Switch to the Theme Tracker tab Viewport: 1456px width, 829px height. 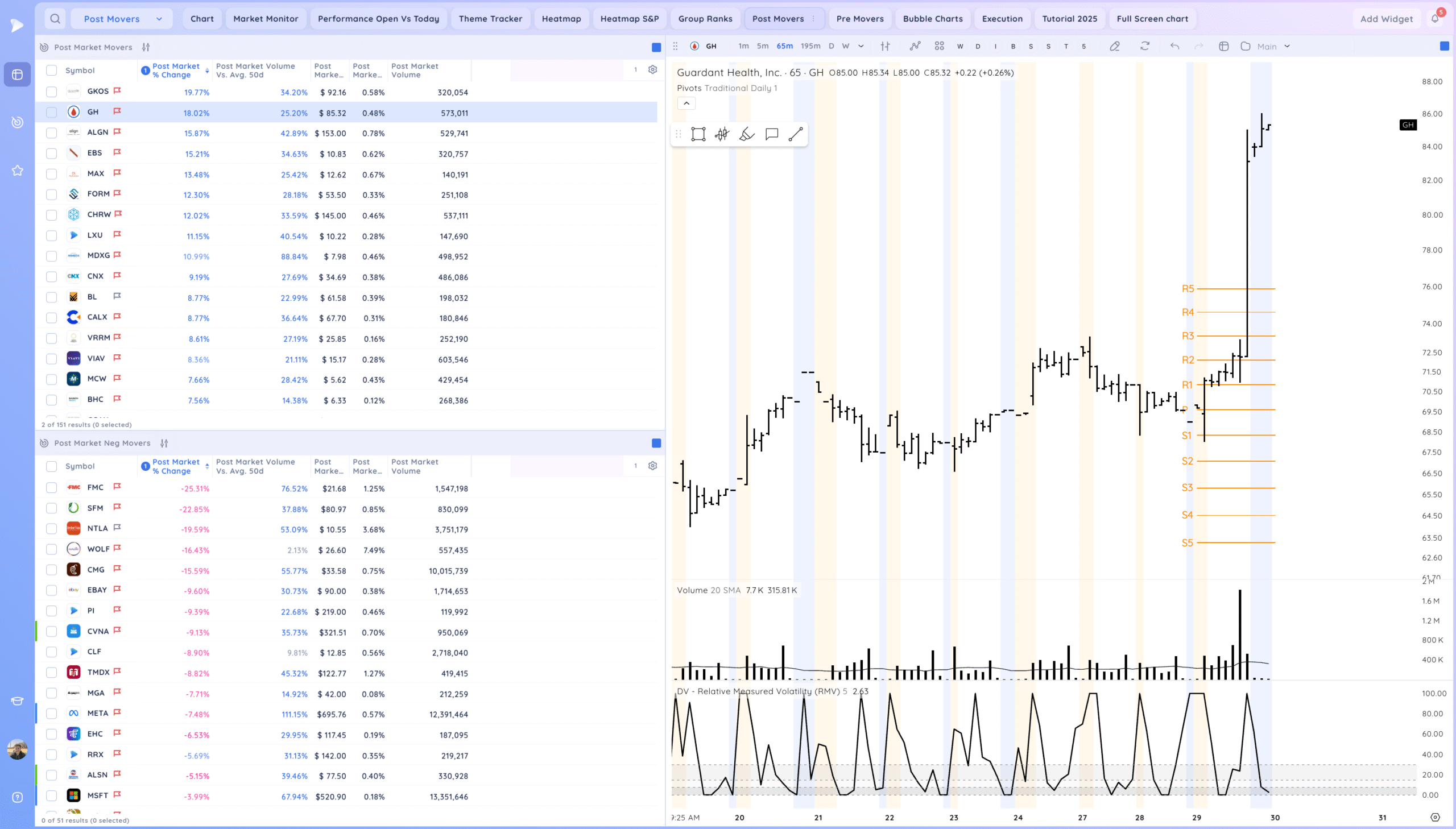pyautogui.click(x=490, y=19)
